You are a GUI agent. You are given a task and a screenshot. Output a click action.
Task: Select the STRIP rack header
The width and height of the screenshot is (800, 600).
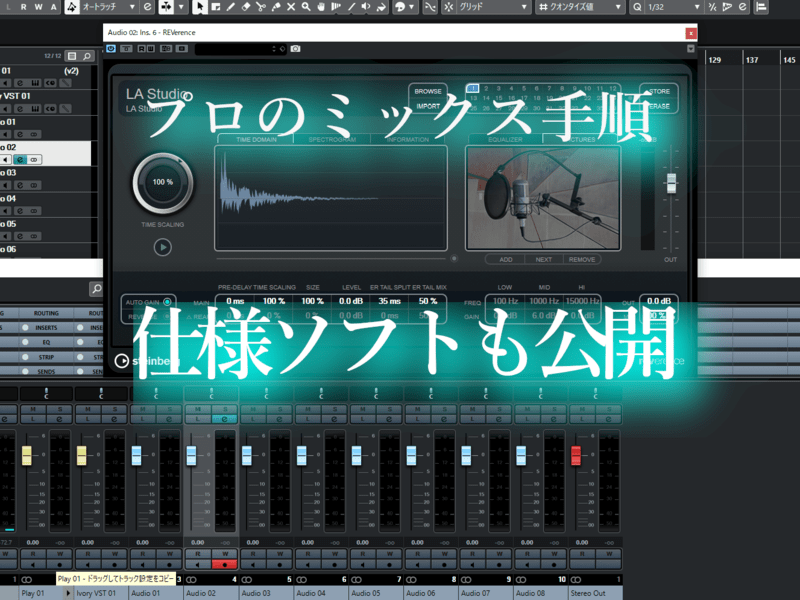click(x=46, y=357)
